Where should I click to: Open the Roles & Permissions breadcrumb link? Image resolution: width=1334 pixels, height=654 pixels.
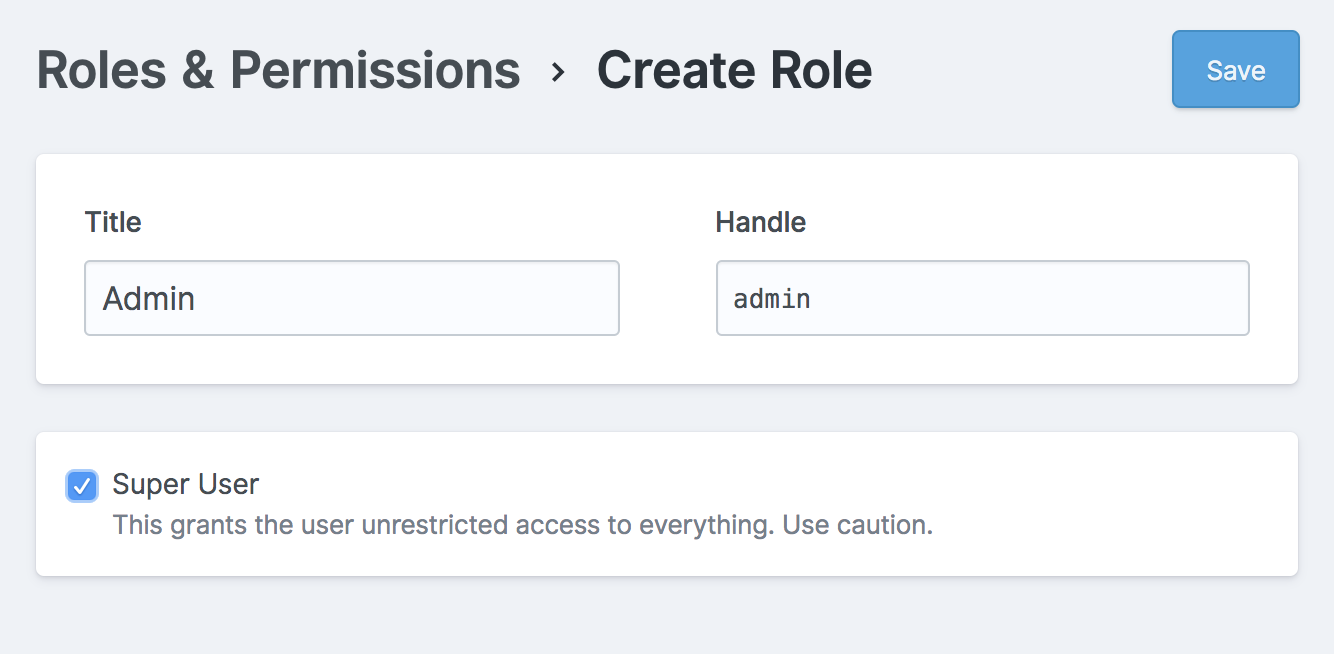tap(278, 70)
